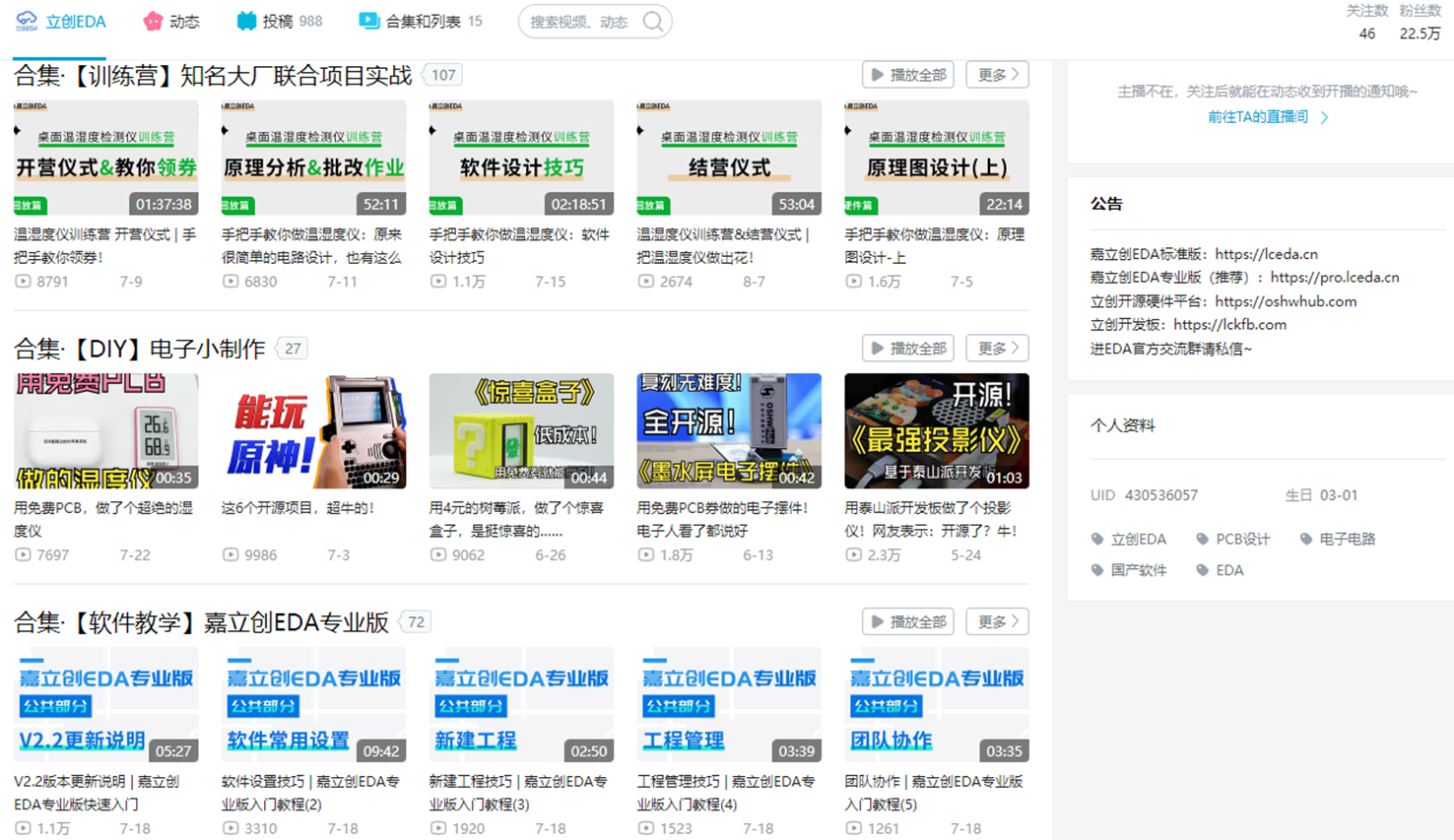Click arrow next to 前往TA的直播间
Viewport: 1454px width, 840px height.
point(1325,117)
